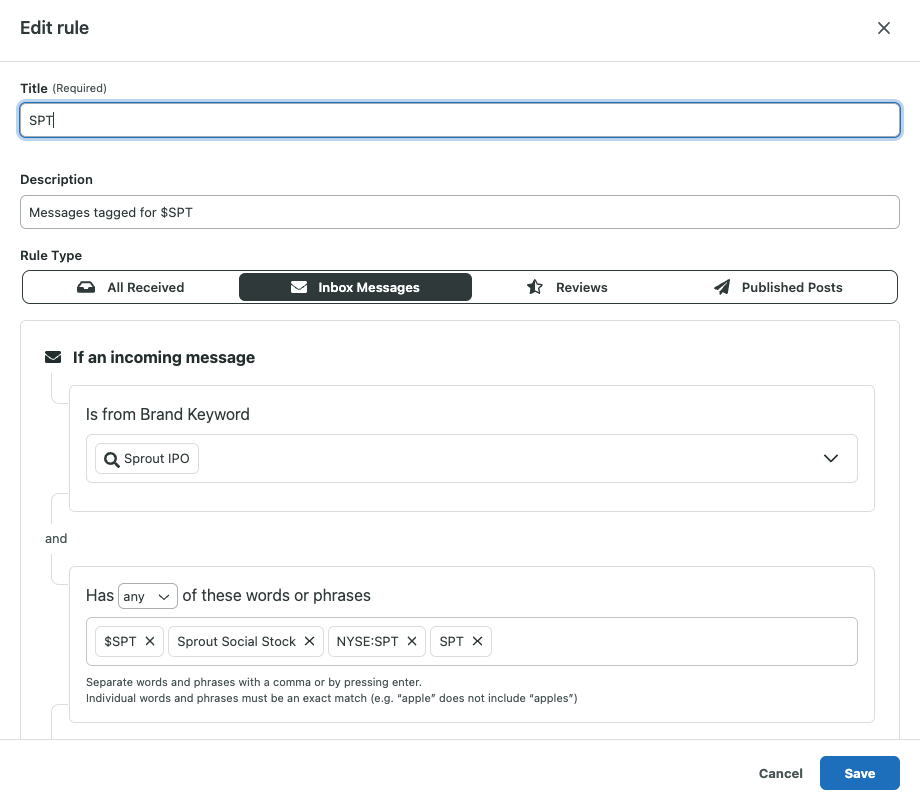Save the rule

pyautogui.click(x=859, y=773)
